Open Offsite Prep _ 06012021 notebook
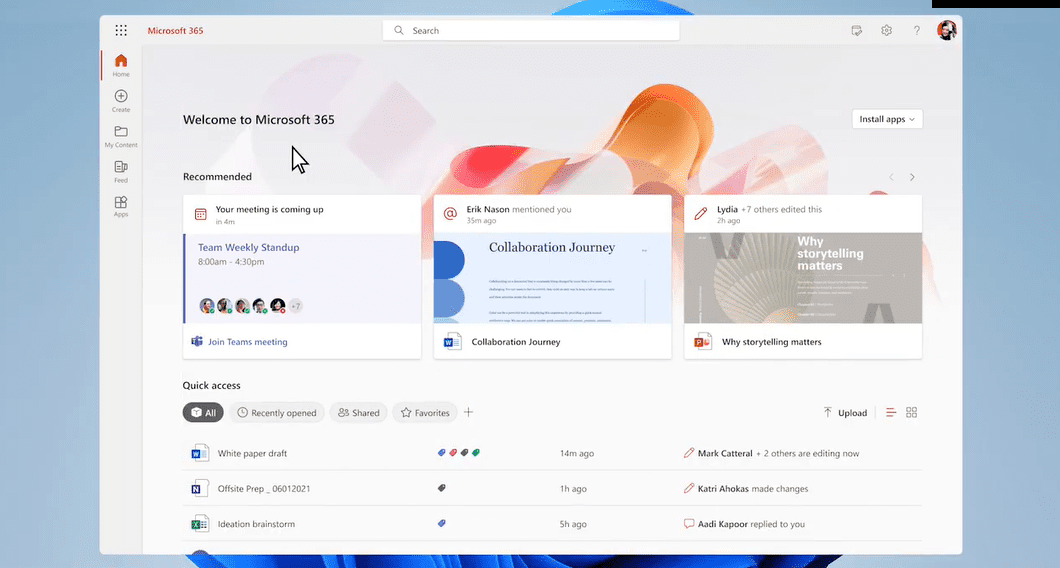 pos(264,489)
